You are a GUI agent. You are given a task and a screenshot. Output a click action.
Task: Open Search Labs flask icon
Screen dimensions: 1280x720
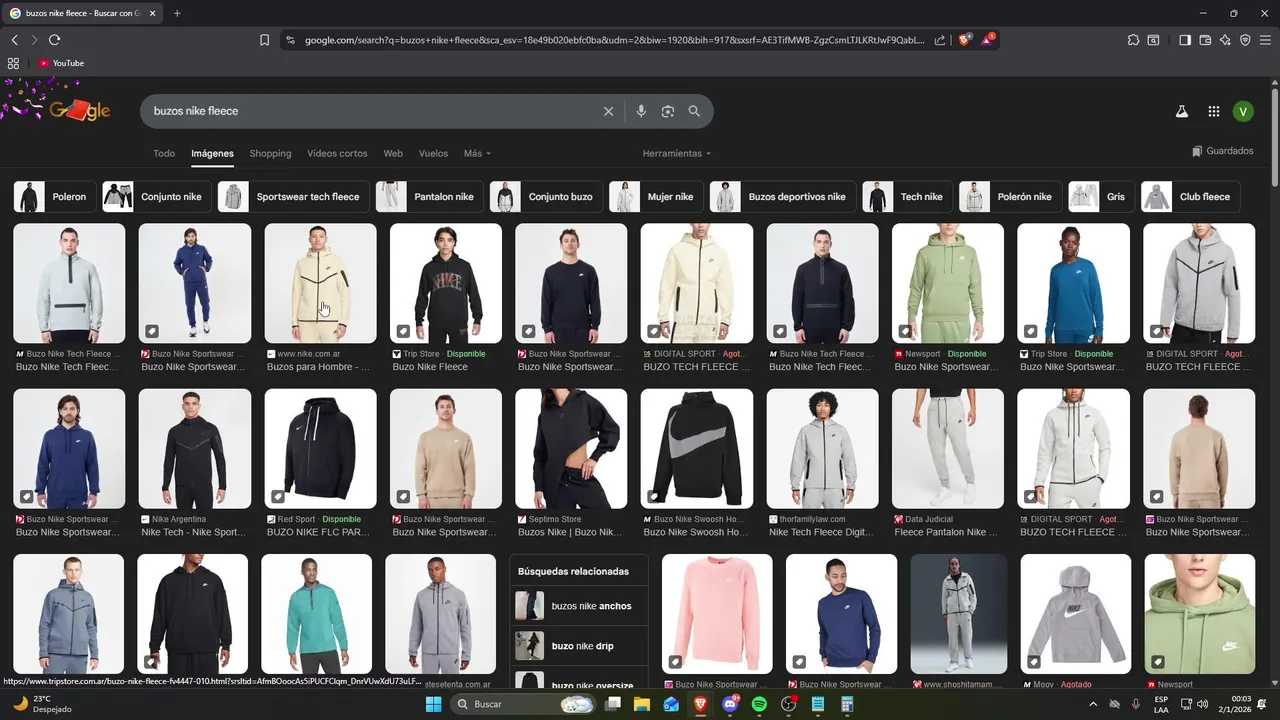pyautogui.click(x=1181, y=112)
